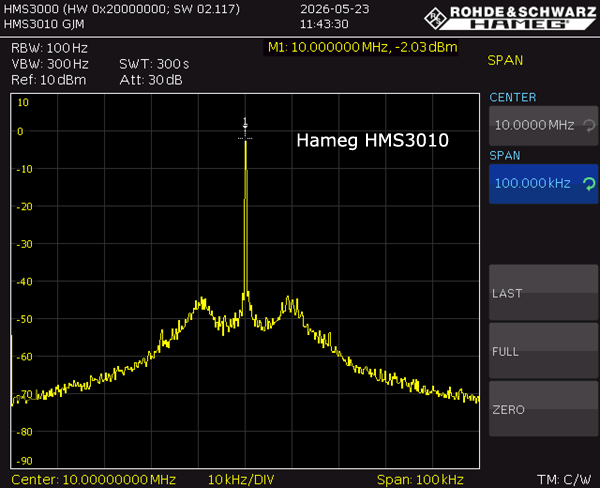Click the VBW: 300 Hz readout
Viewport: 600px width, 488px height.
(x=50, y=64)
